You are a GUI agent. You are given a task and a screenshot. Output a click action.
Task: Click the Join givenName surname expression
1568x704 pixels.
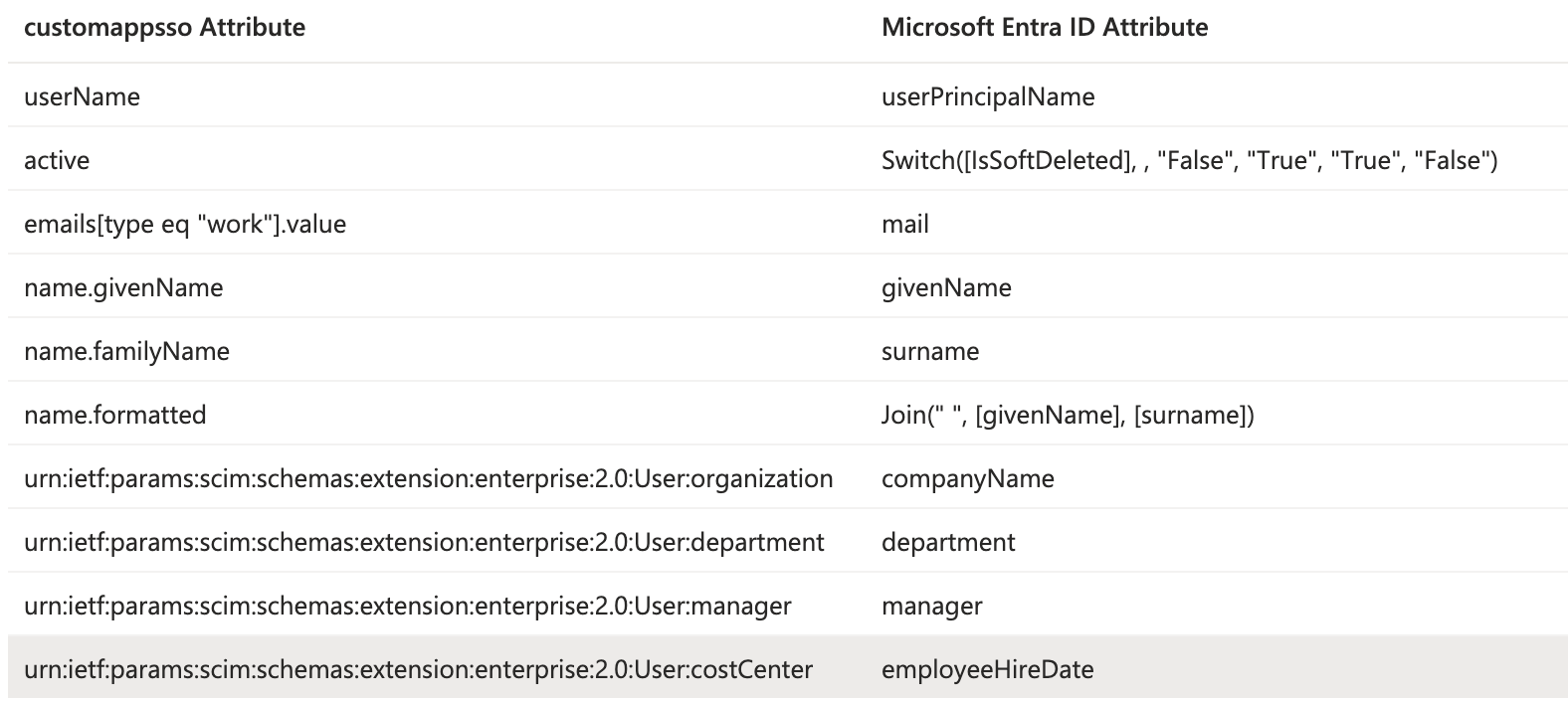(1068, 415)
